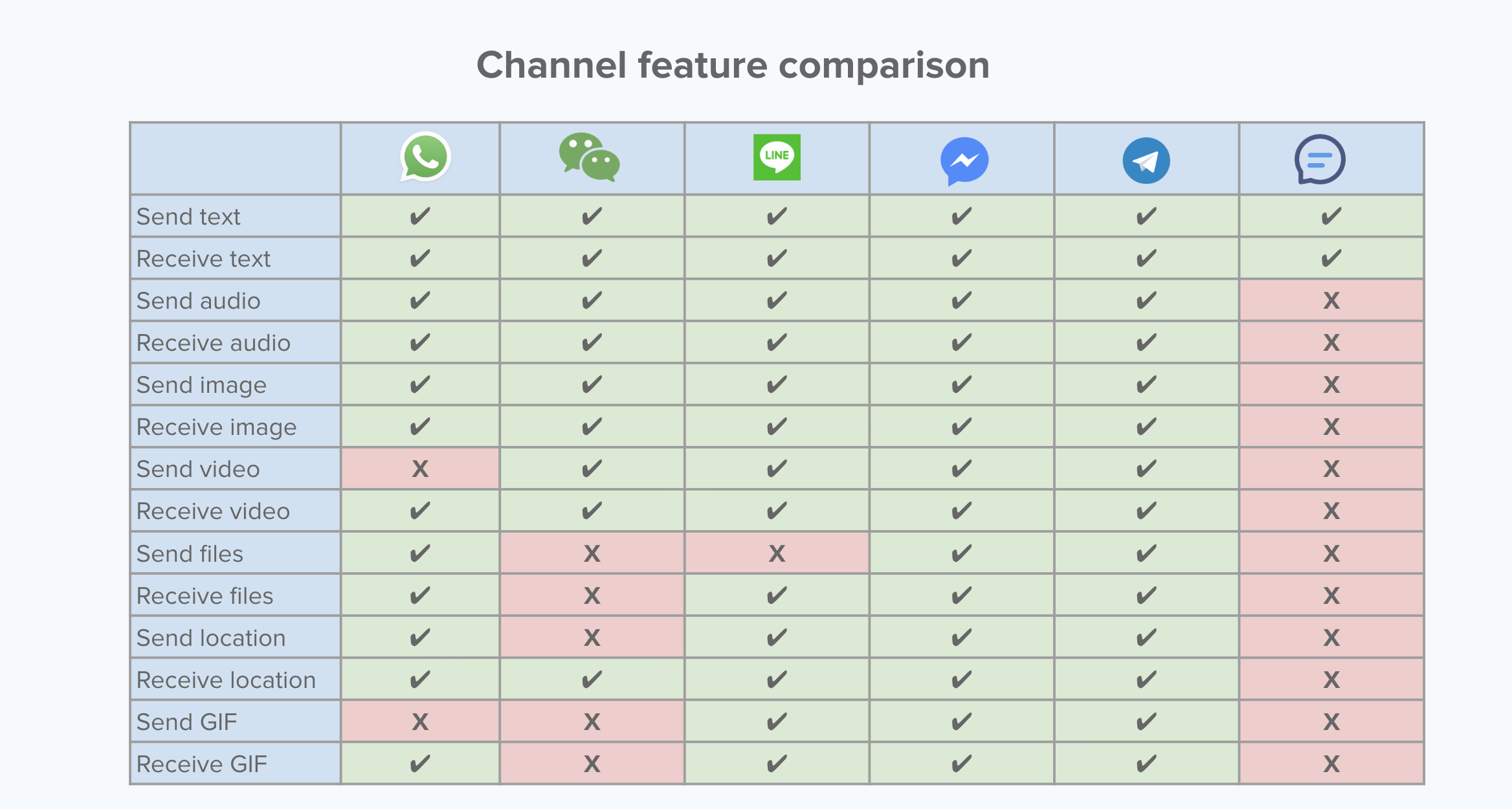
Task: Click WhatsApp's X for Send GIF
Action: [420, 722]
